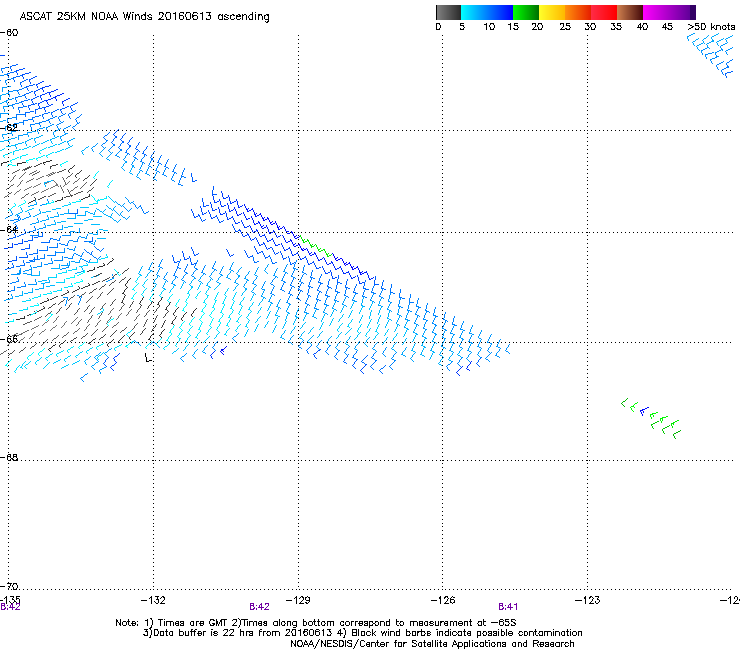This screenshot has width=740, height=650.
Task: Click the '25' color bar label
Action: coord(565,27)
